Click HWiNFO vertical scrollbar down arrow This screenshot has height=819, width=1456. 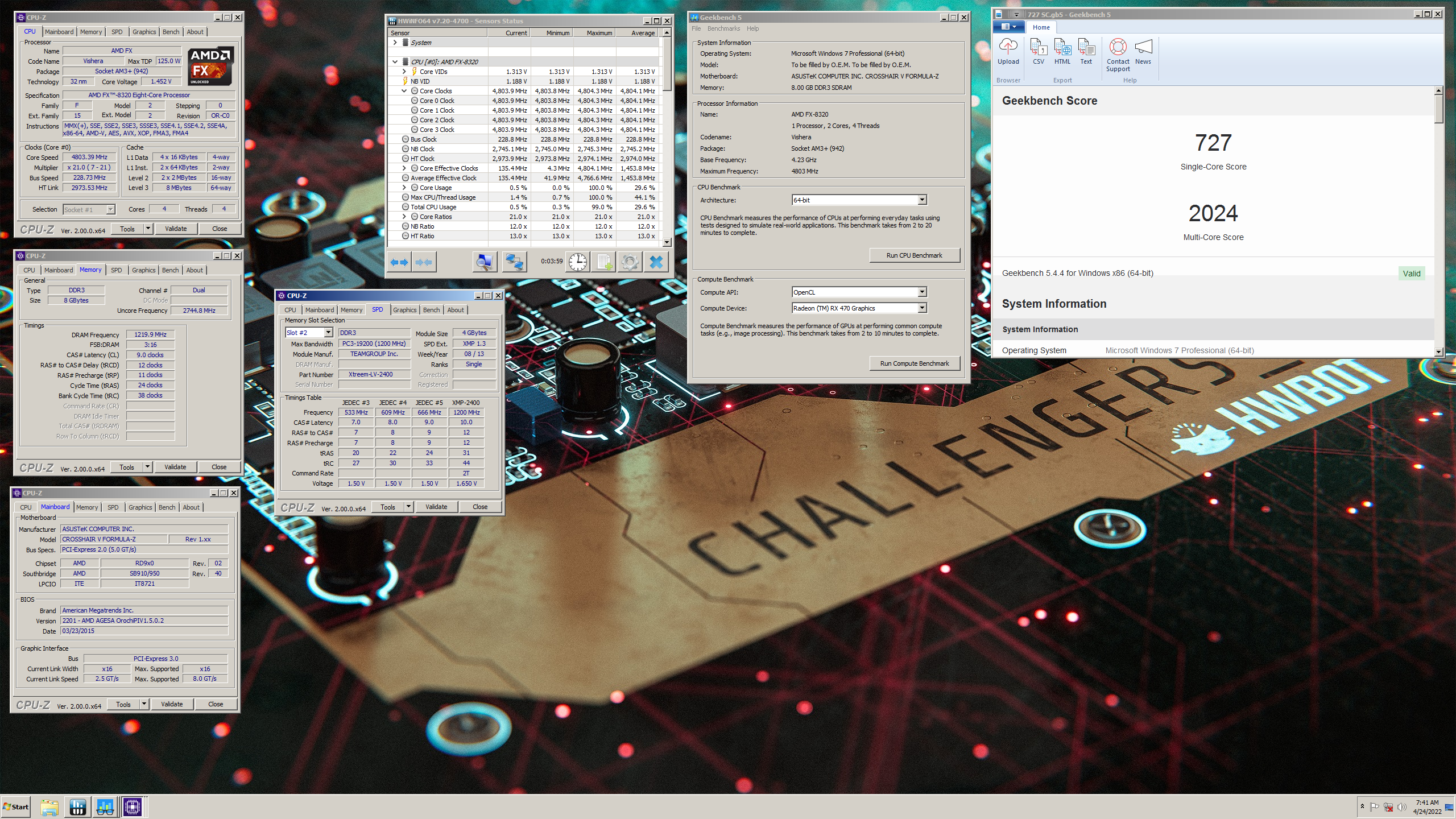667,242
